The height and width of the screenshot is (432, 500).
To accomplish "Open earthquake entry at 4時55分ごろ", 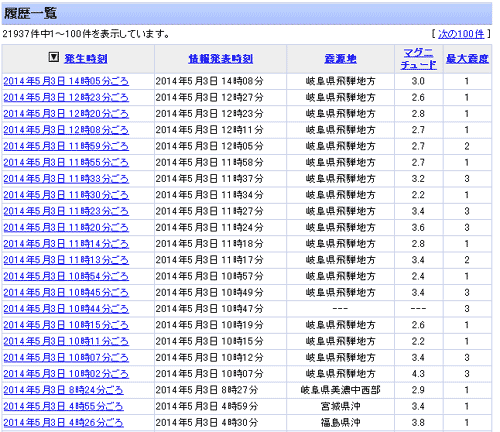I will click(63, 406).
